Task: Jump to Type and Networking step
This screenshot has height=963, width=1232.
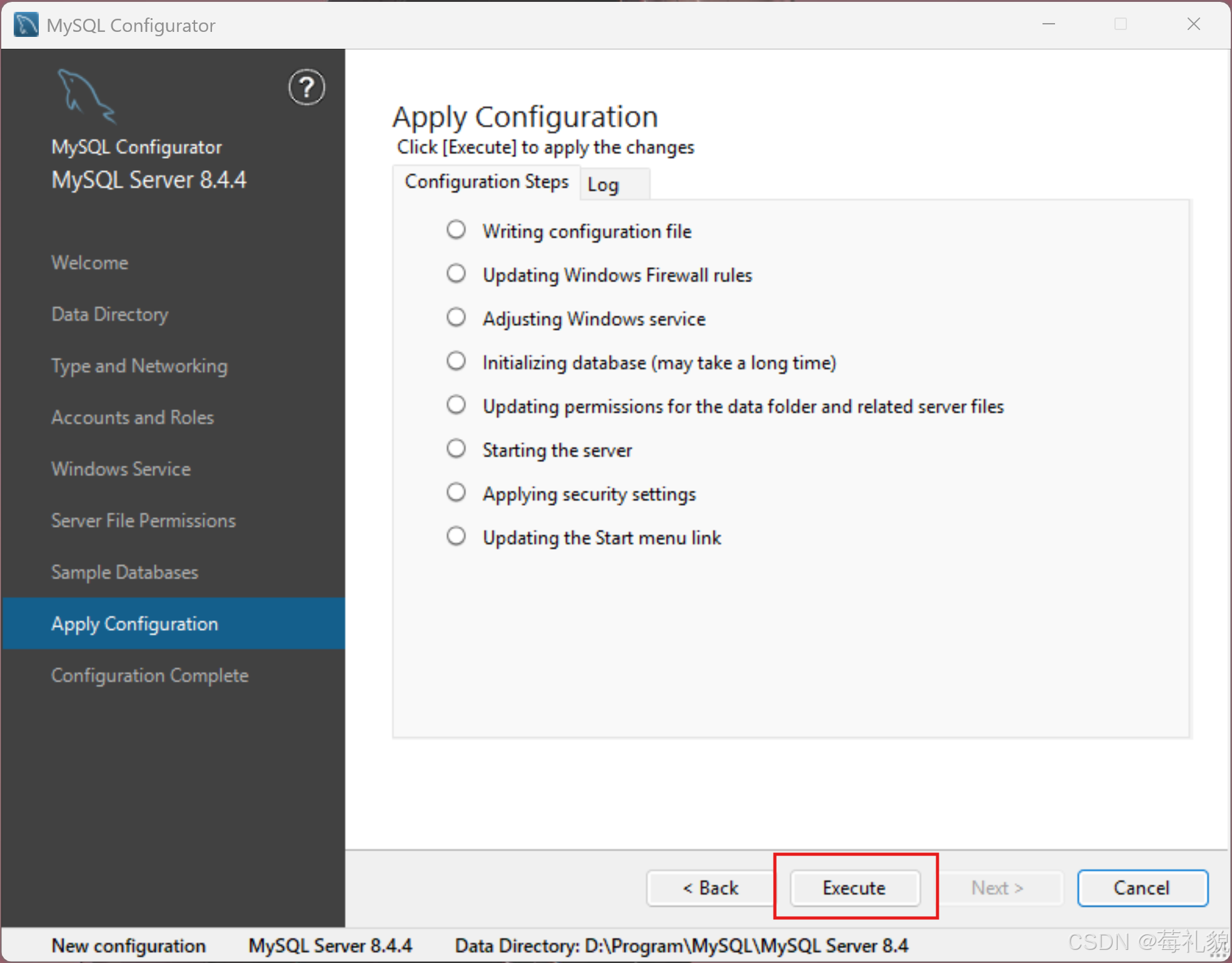Action: [x=139, y=366]
